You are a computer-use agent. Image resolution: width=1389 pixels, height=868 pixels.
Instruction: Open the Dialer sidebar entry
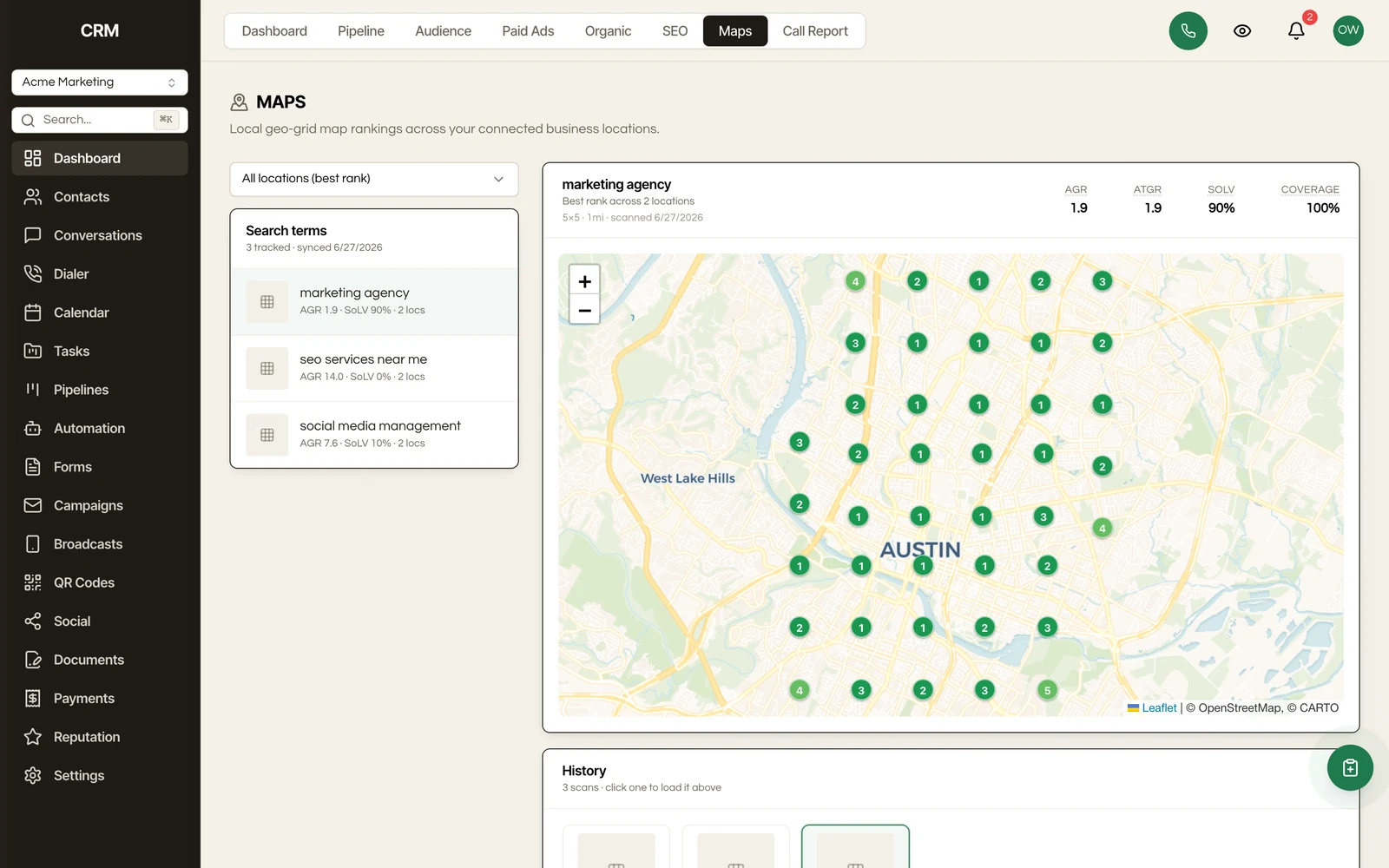100,274
